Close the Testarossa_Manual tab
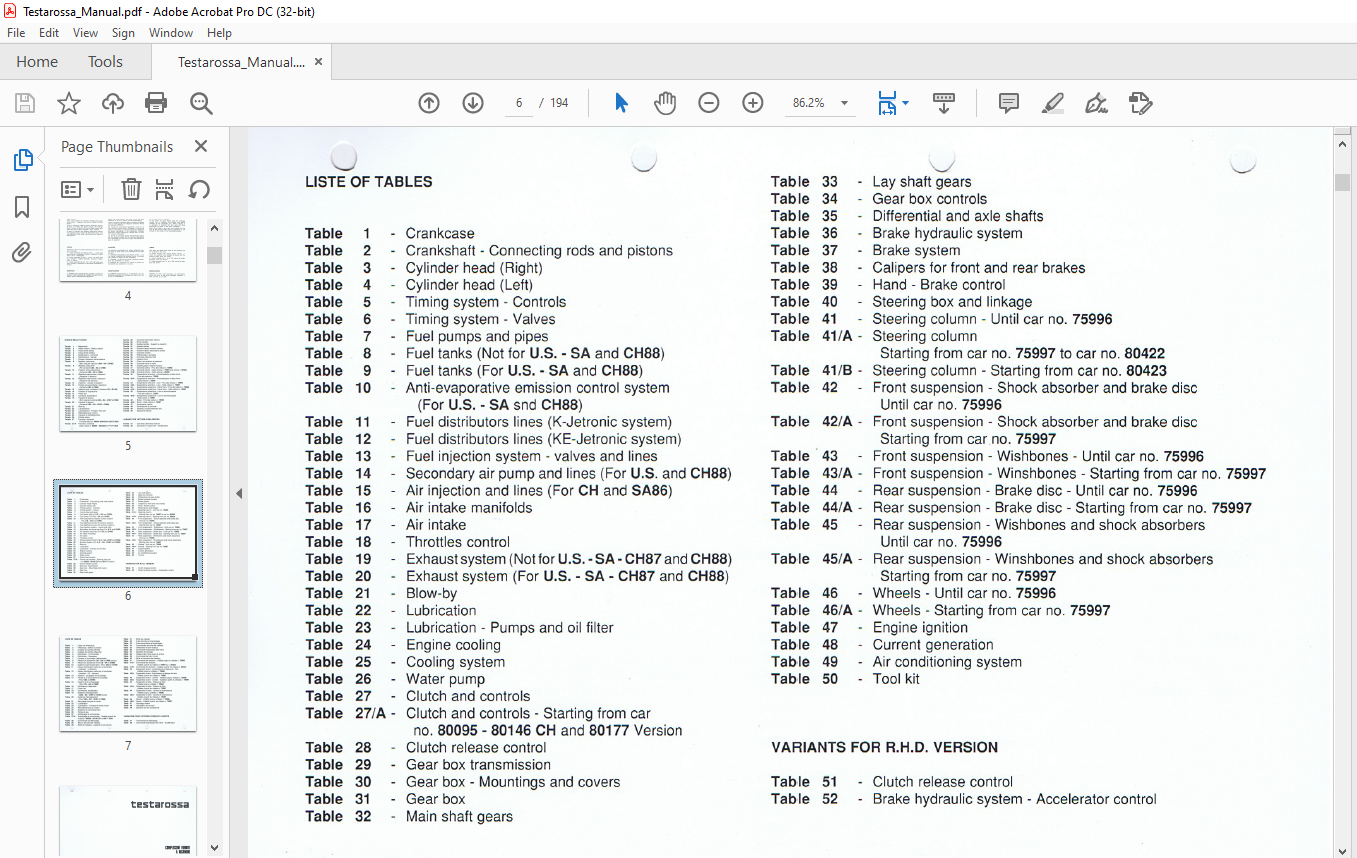 tap(318, 62)
